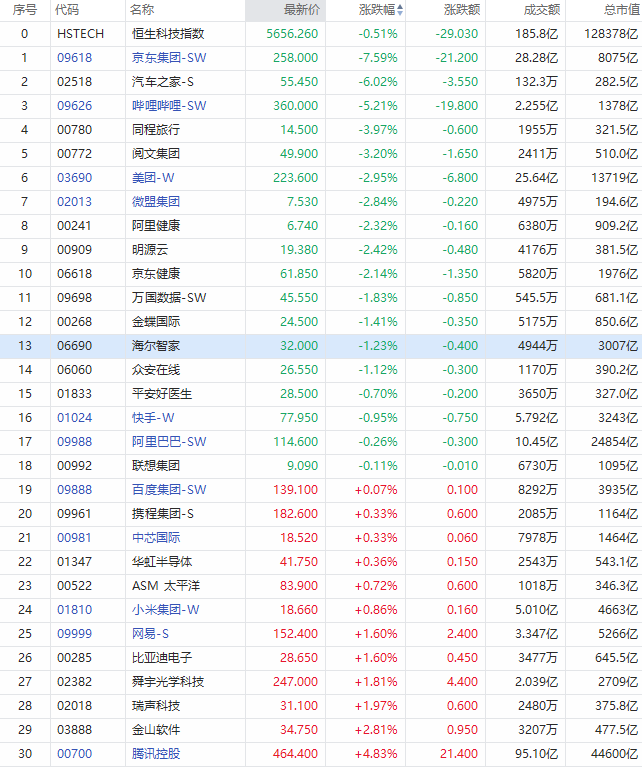Select the HSTECH code cell
642x767 pixels.
80,34
